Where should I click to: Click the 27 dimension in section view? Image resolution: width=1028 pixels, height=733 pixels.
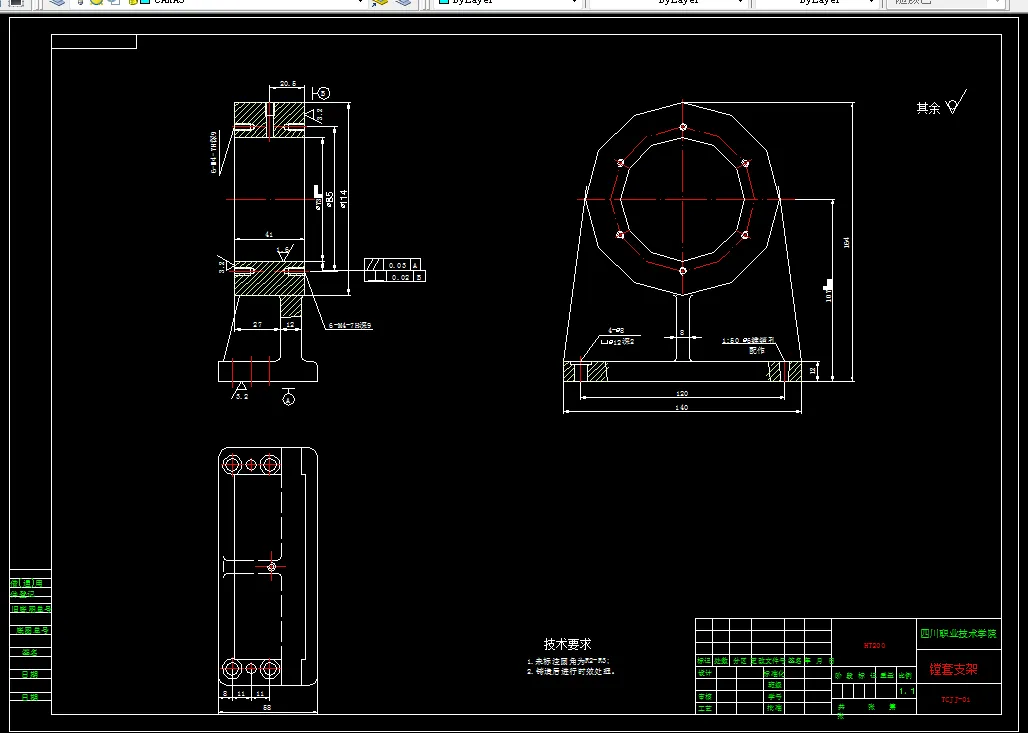(x=257, y=325)
